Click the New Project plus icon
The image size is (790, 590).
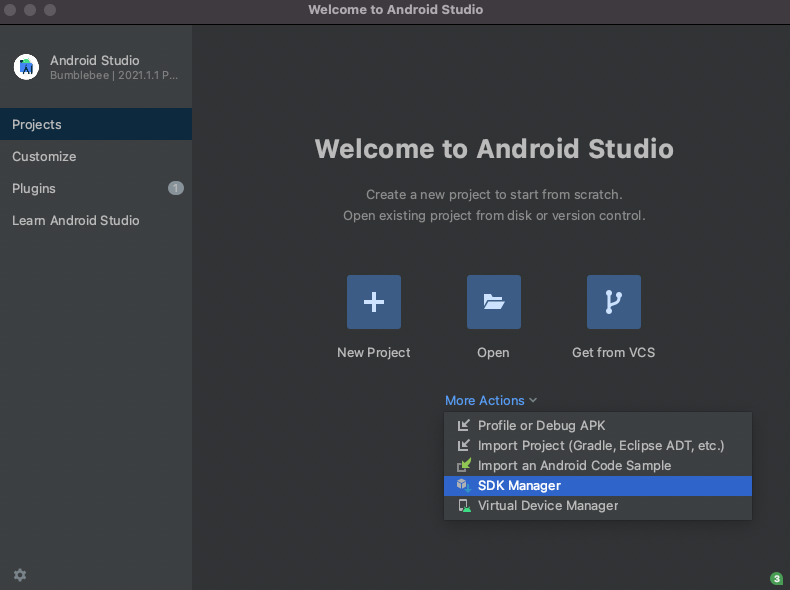point(374,302)
